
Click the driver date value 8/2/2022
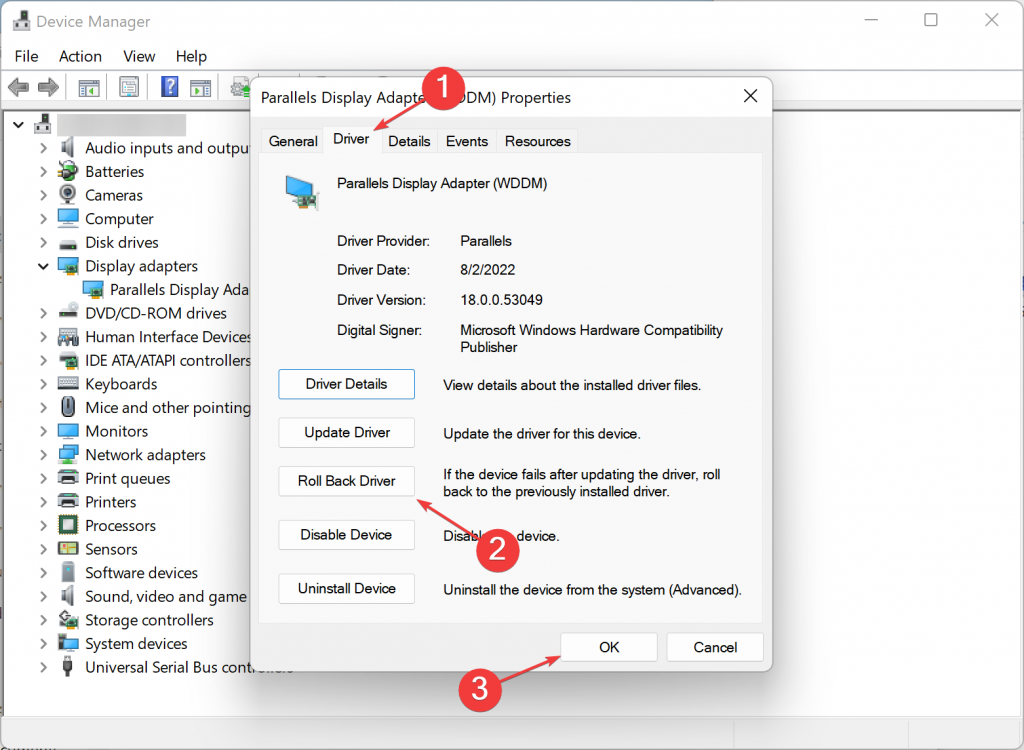click(x=488, y=270)
